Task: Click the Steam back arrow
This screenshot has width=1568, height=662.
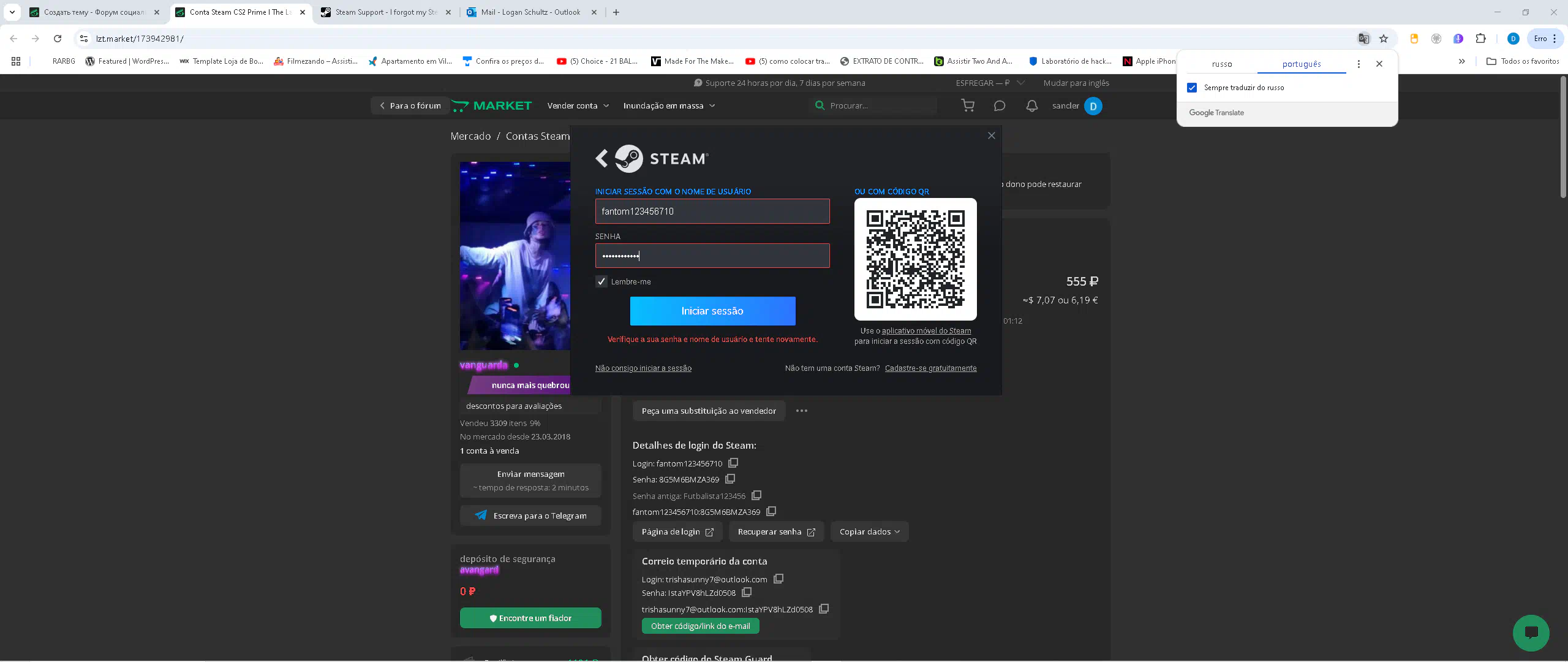Action: 602,159
